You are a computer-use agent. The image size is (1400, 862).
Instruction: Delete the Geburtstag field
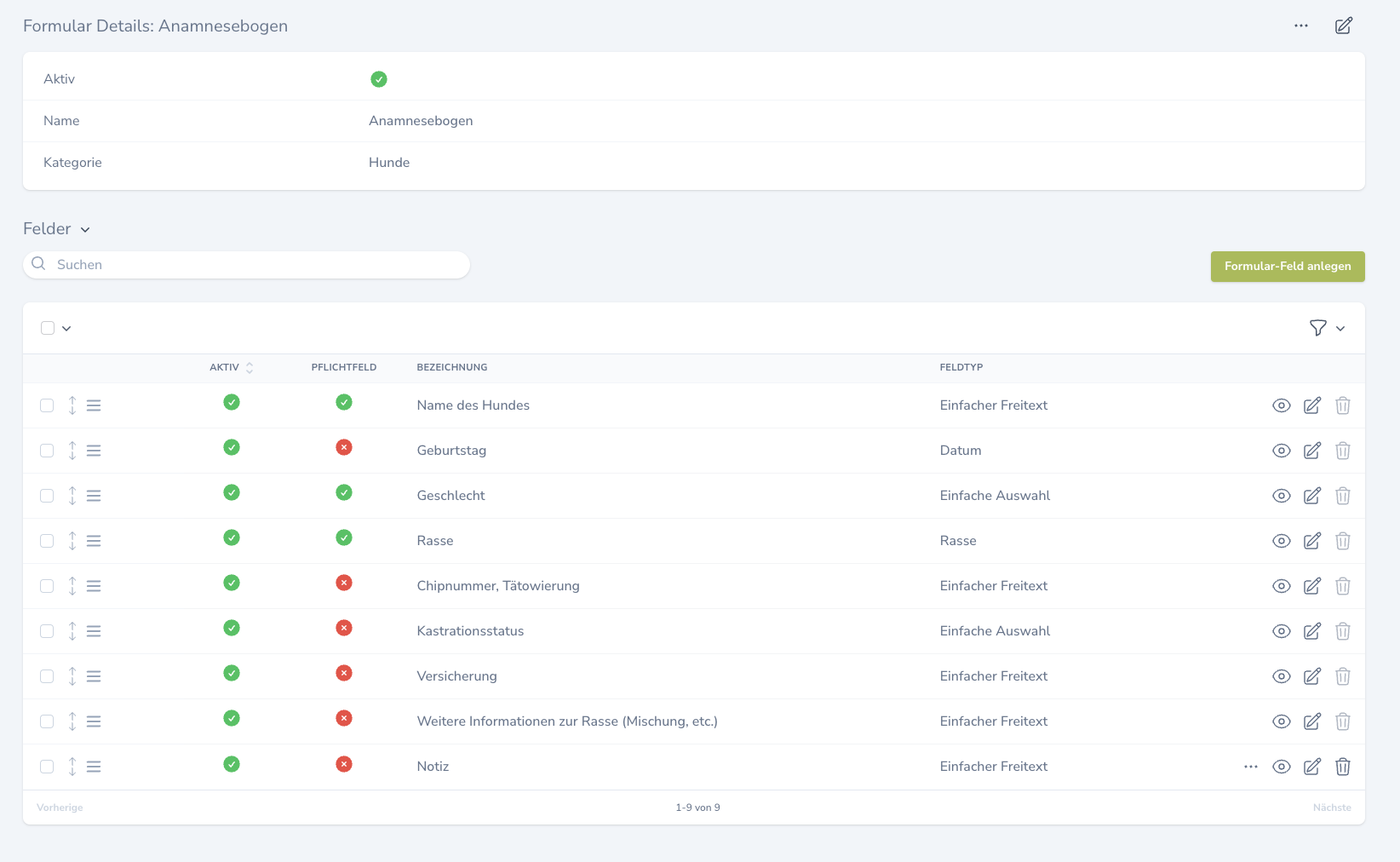1343,451
